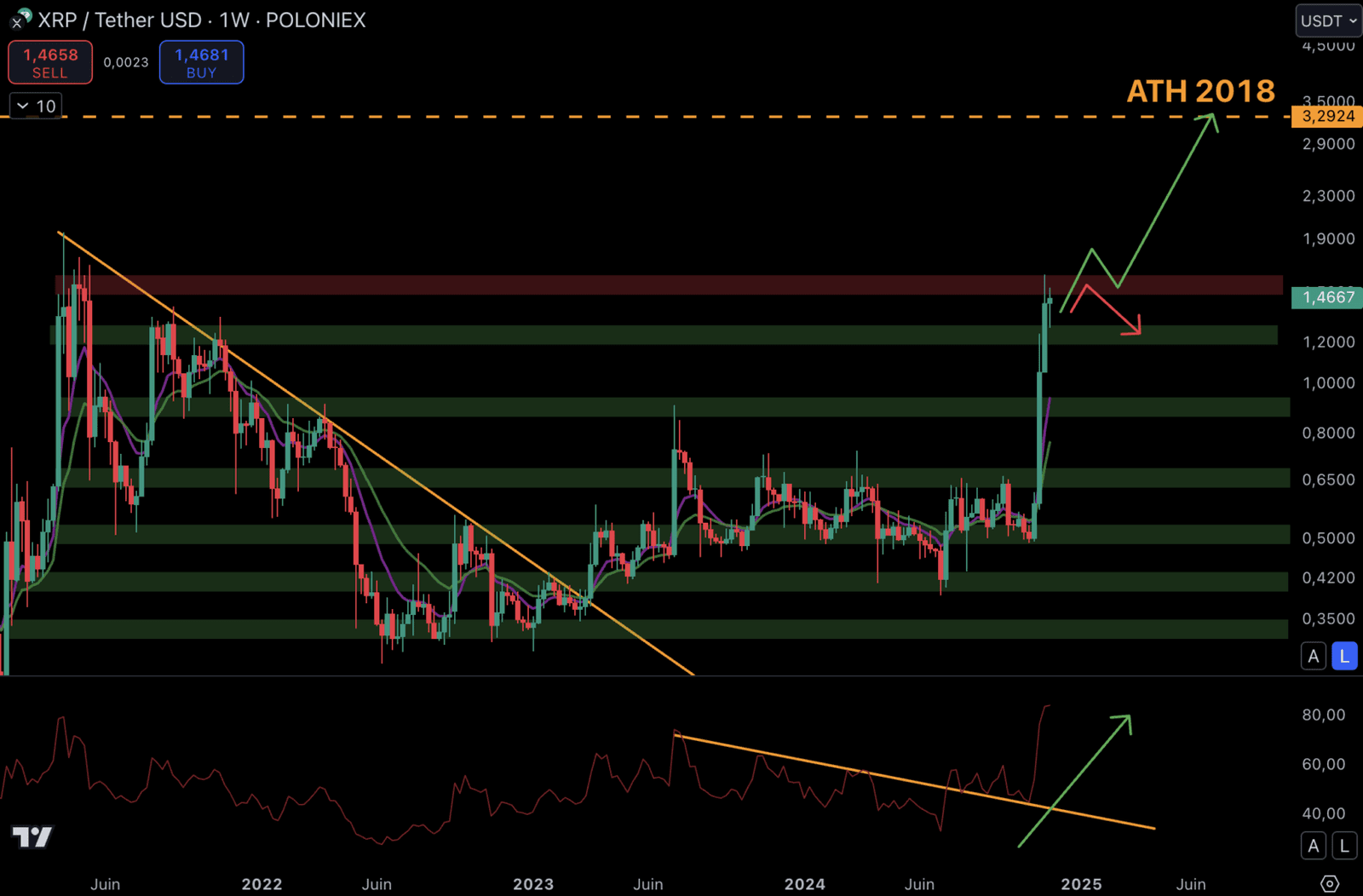Click the 40,00 RSI axis label

point(1324,813)
